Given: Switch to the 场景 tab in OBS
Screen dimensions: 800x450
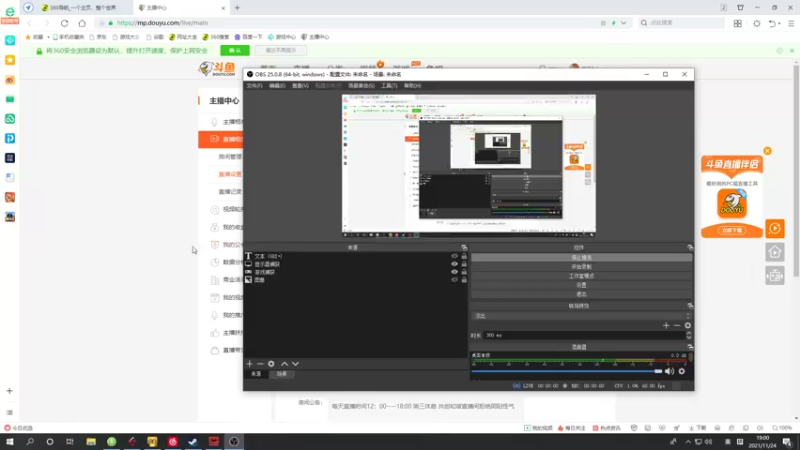Looking at the screenshot, I should [282, 374].
